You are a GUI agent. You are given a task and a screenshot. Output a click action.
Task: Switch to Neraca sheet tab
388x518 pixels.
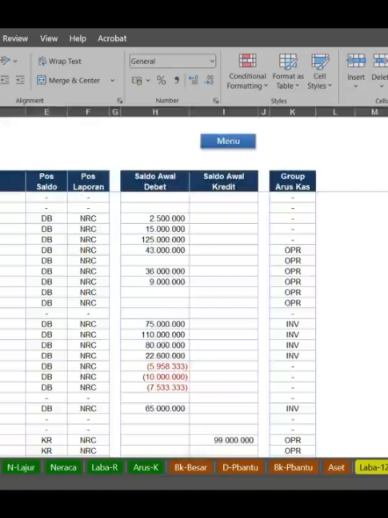pos(63,468)
